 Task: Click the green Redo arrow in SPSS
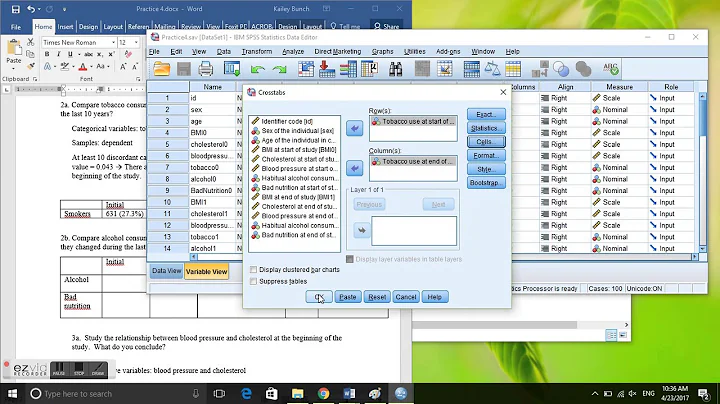pyautogui.click(x=279, y=69)
